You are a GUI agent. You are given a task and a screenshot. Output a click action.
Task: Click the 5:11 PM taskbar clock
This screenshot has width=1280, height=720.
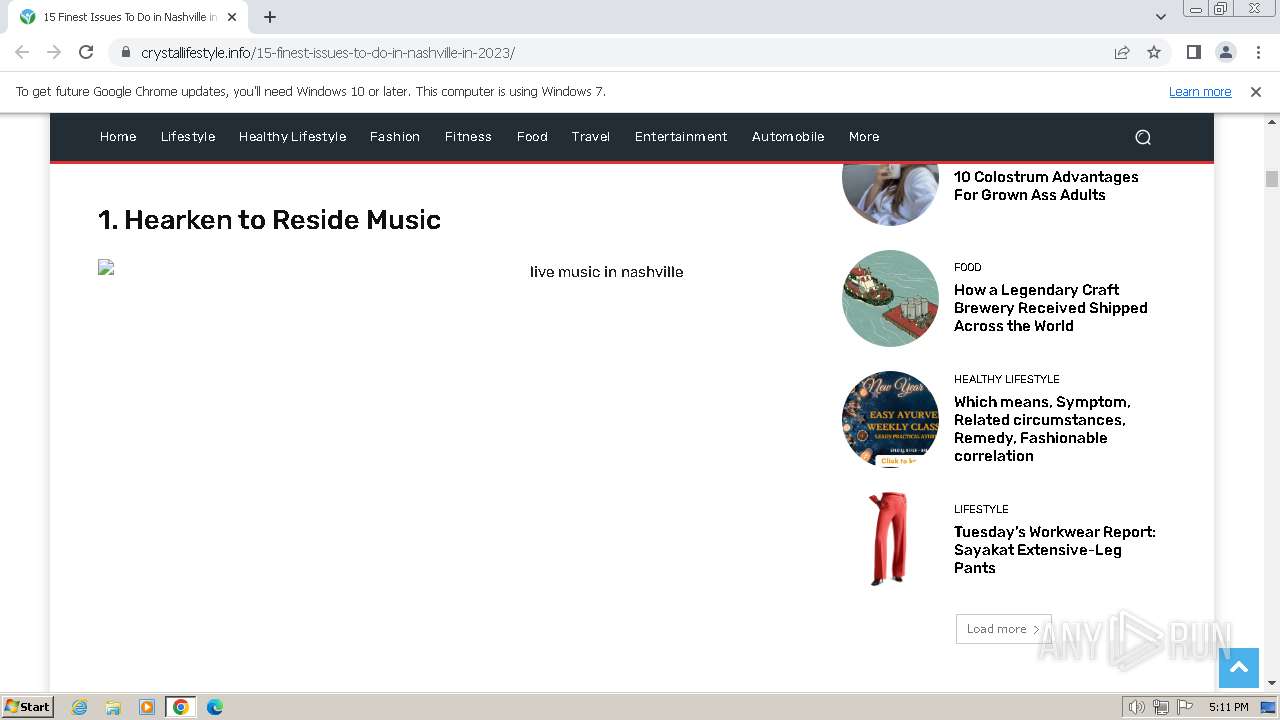coord(1228,707)
